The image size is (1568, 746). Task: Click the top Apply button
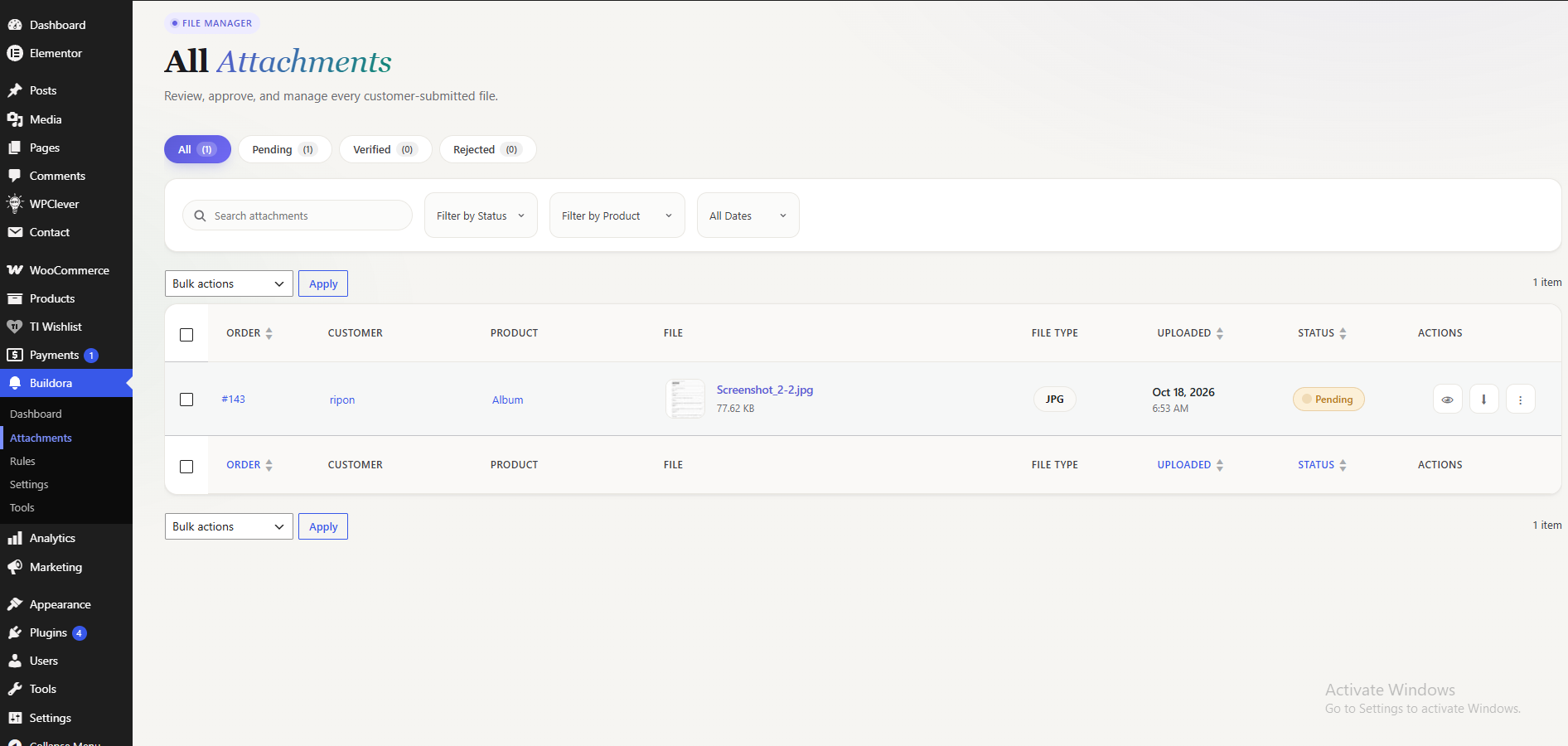(x=323, y=283)
